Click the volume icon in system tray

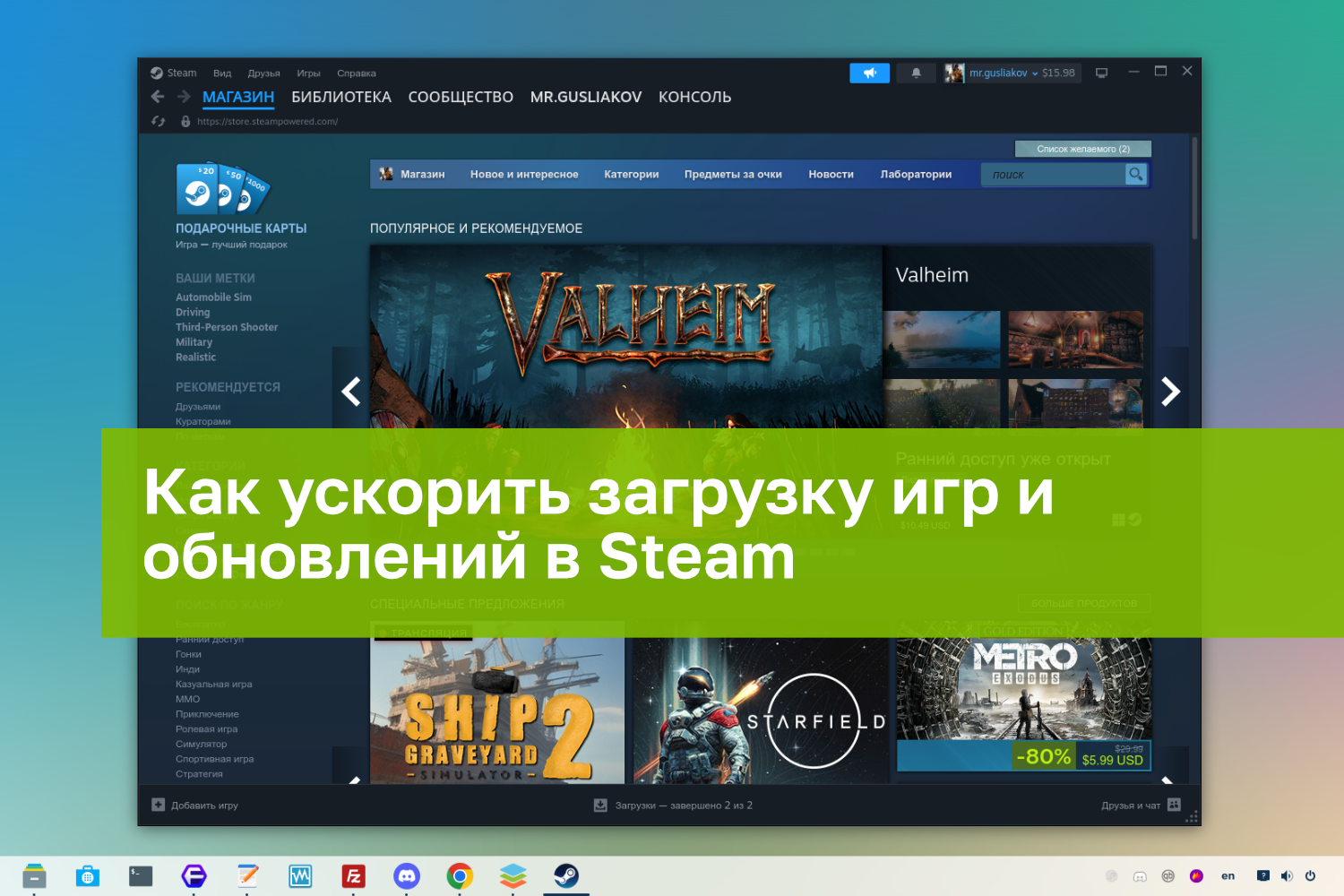pyautogui.click(x=1287, y=875)
